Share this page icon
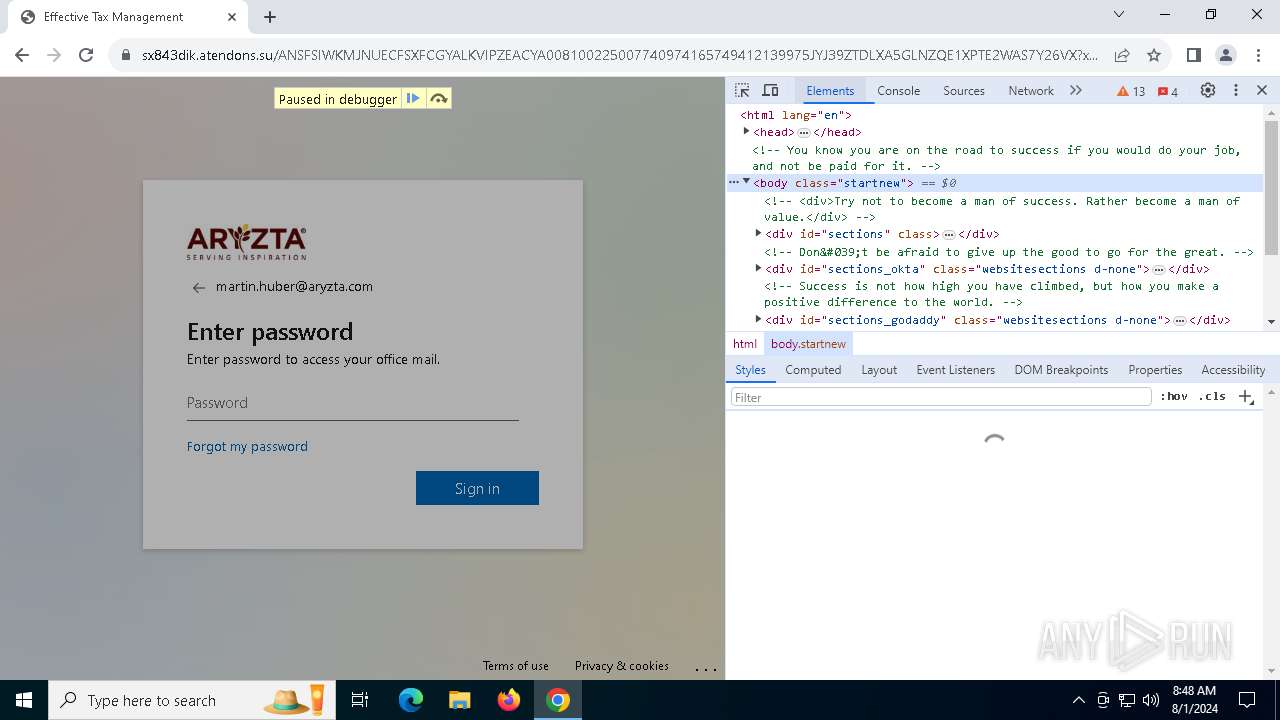Viewport: 1280px width, 720px height. click(x=1122, y=55)
